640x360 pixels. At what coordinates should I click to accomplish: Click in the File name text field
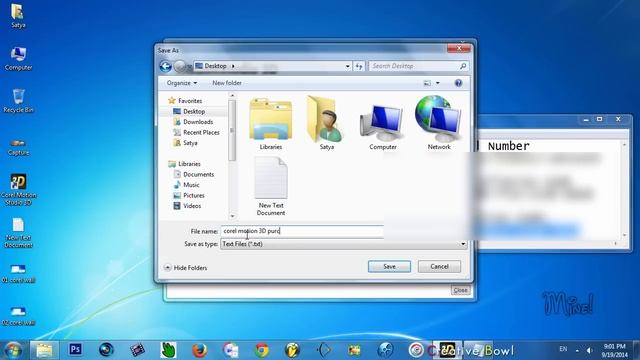(x=302, y=231)
